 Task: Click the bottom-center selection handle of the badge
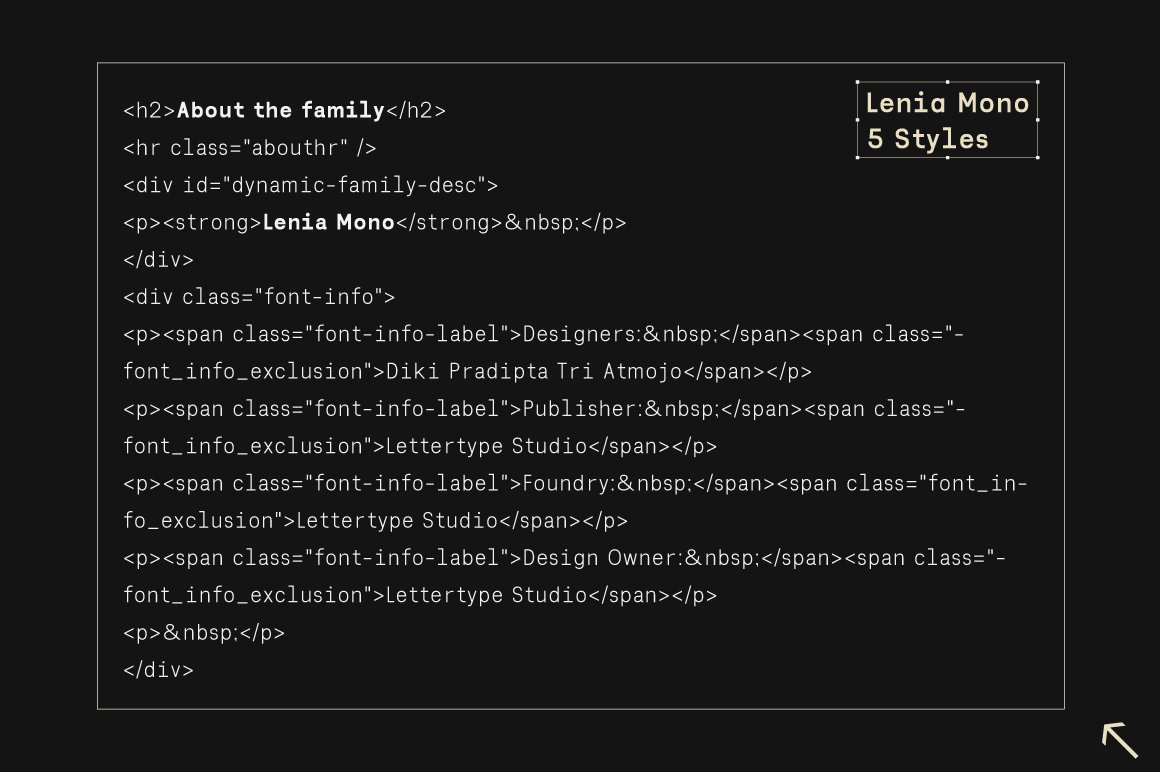(x=948, y=158)
